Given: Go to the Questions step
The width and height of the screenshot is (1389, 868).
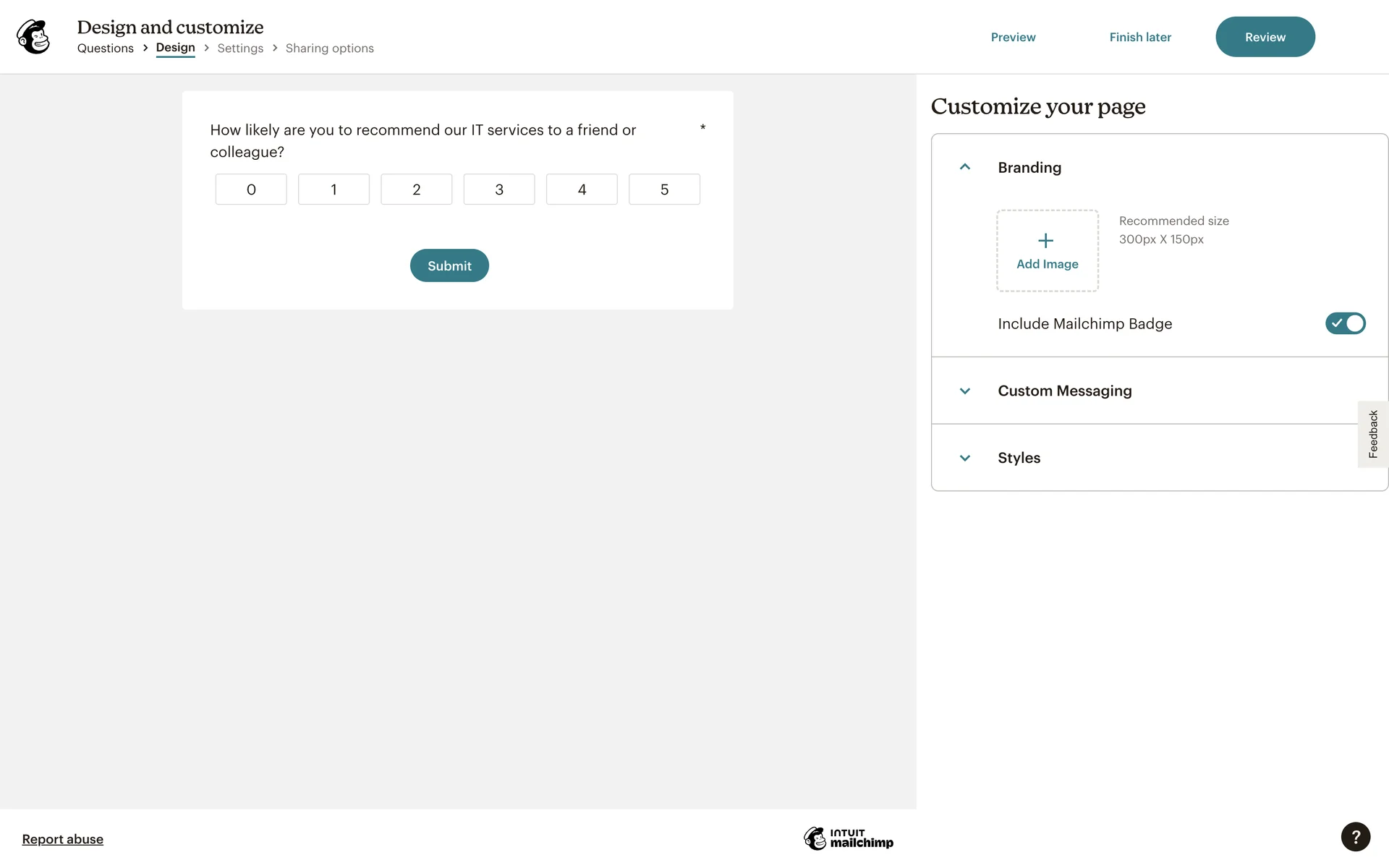Looking at the screenshot, I should point(106,48).
